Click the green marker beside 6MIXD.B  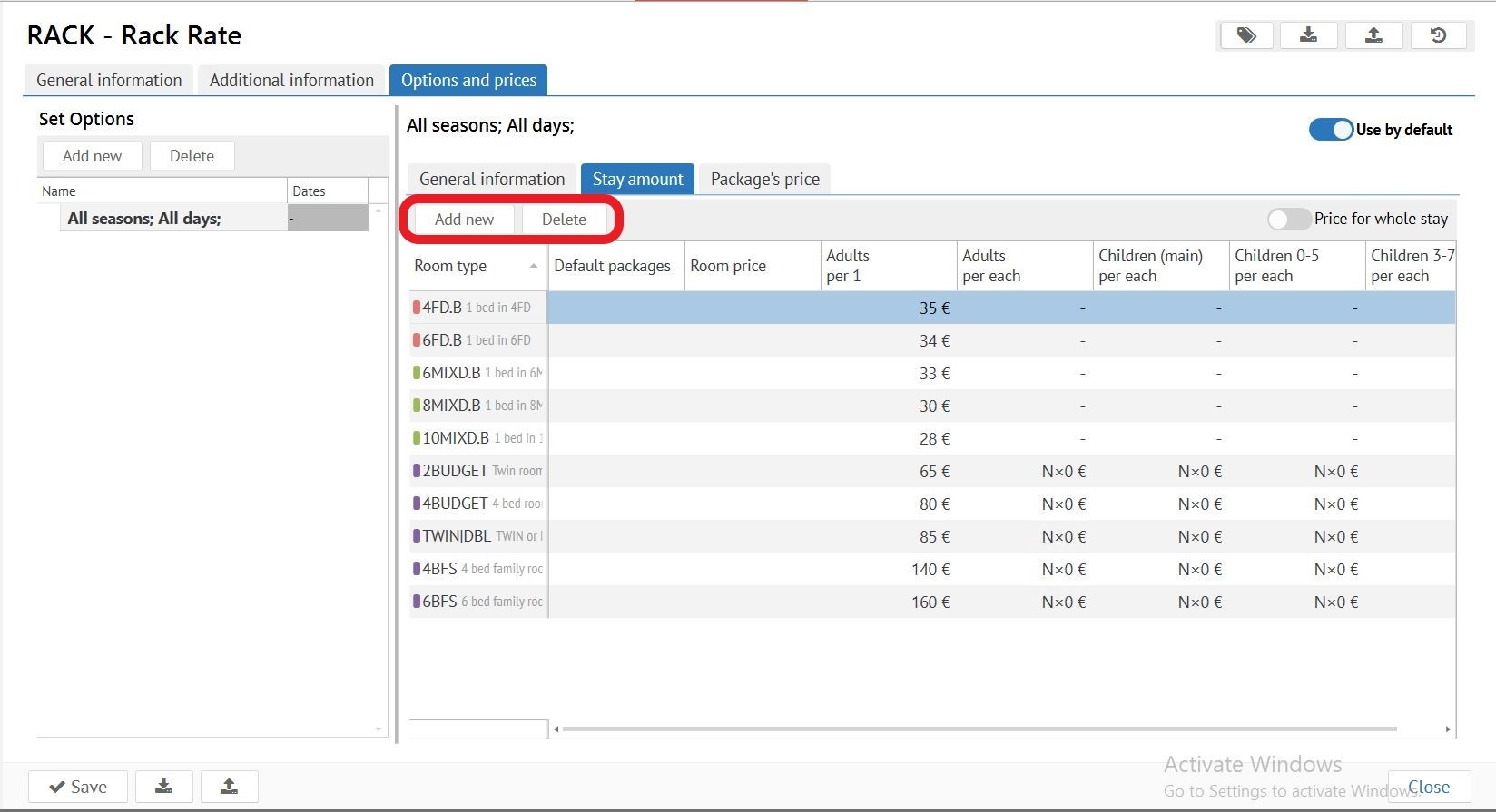[x=417, y=373]
